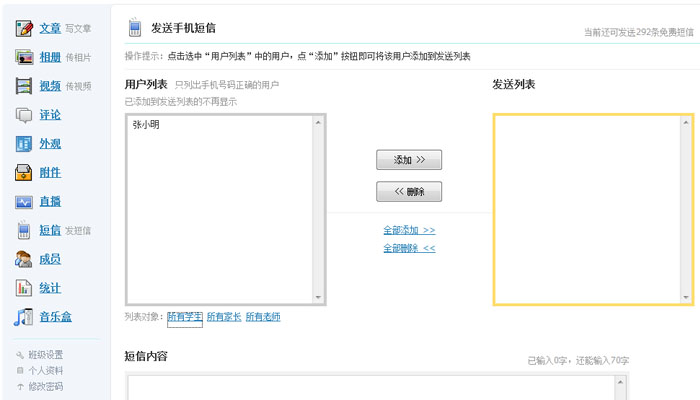Go to 发短信 send SMS sidebar link
This screenshot has height=400, width=700.
tap(78, 231)
